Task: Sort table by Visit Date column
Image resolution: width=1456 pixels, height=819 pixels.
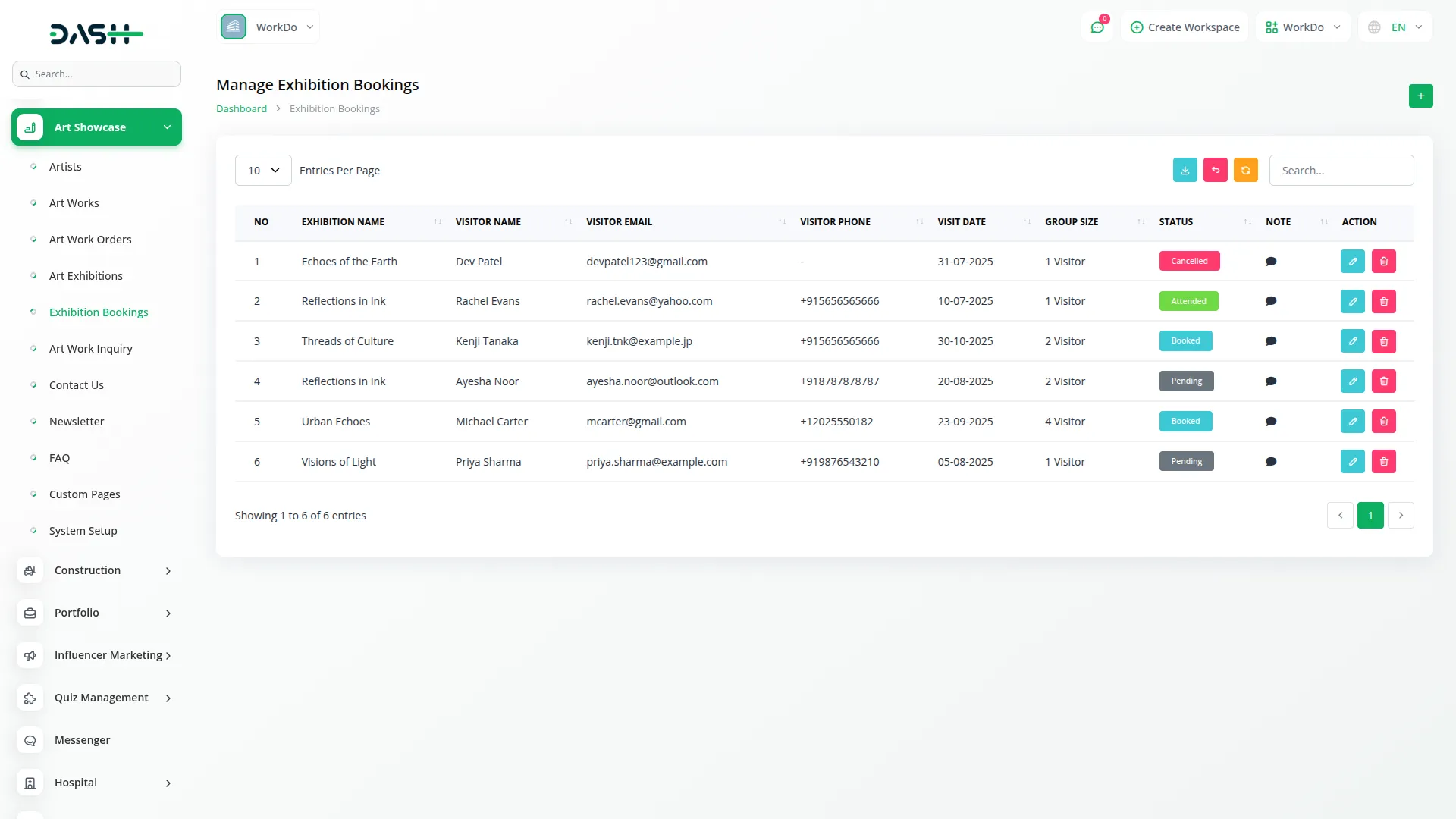Action: pos(962,222)
